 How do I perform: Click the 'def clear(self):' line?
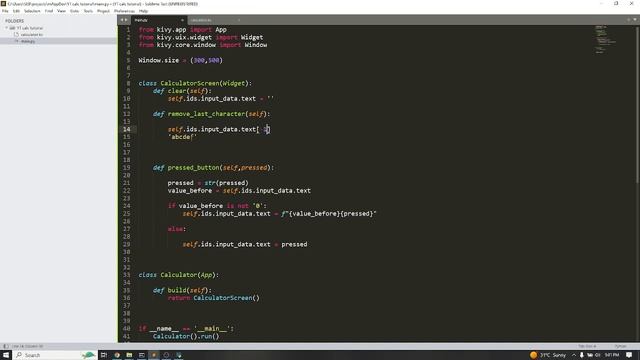pos(182,91)
